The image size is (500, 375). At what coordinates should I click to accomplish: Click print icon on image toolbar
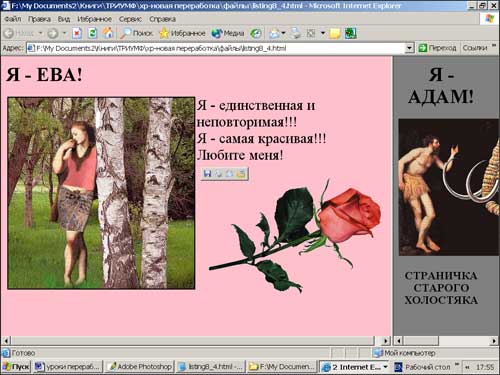pyautogui.click(x=219, y=174)
